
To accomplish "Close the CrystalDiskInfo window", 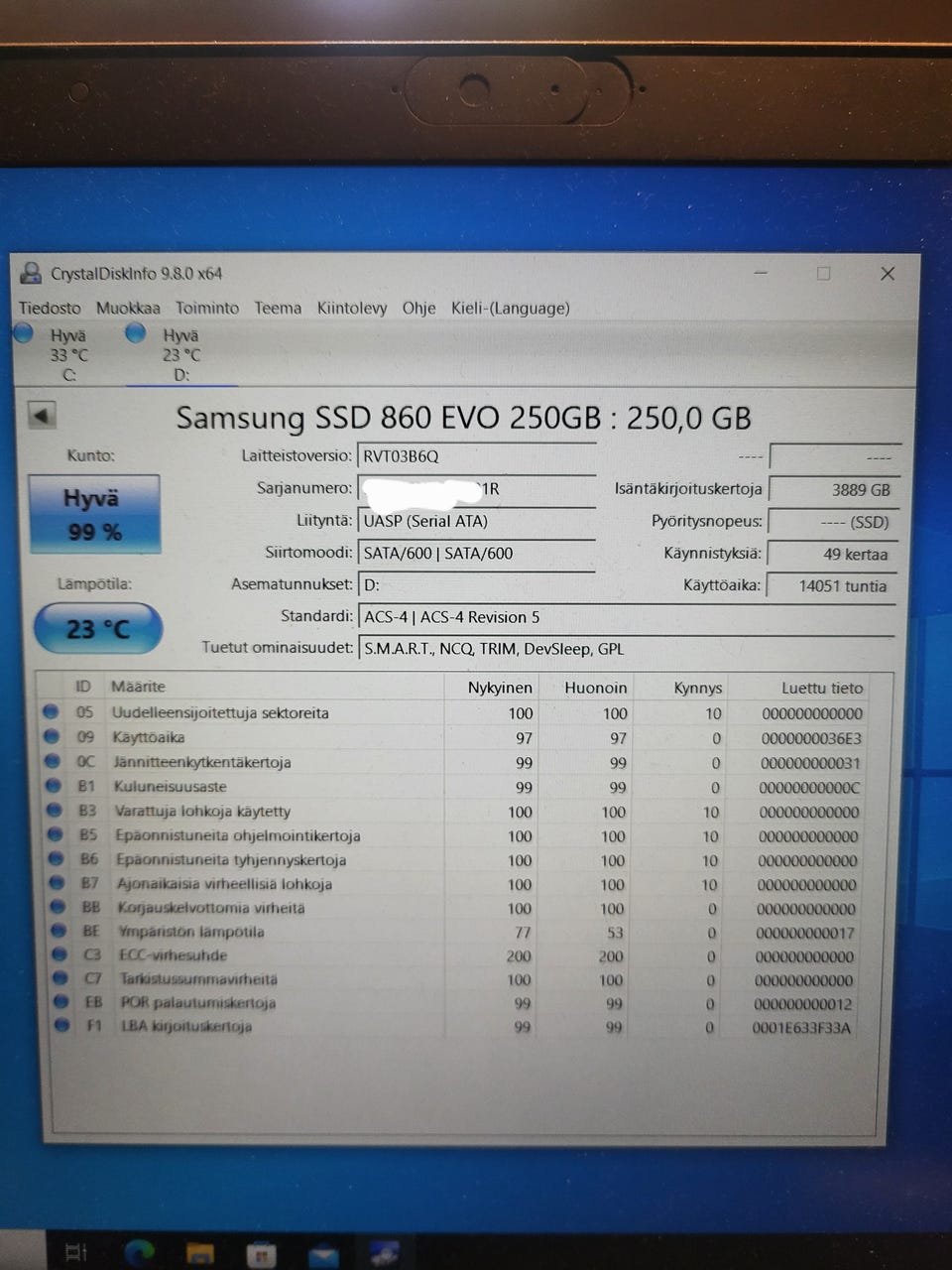I will tap(888, 273).
